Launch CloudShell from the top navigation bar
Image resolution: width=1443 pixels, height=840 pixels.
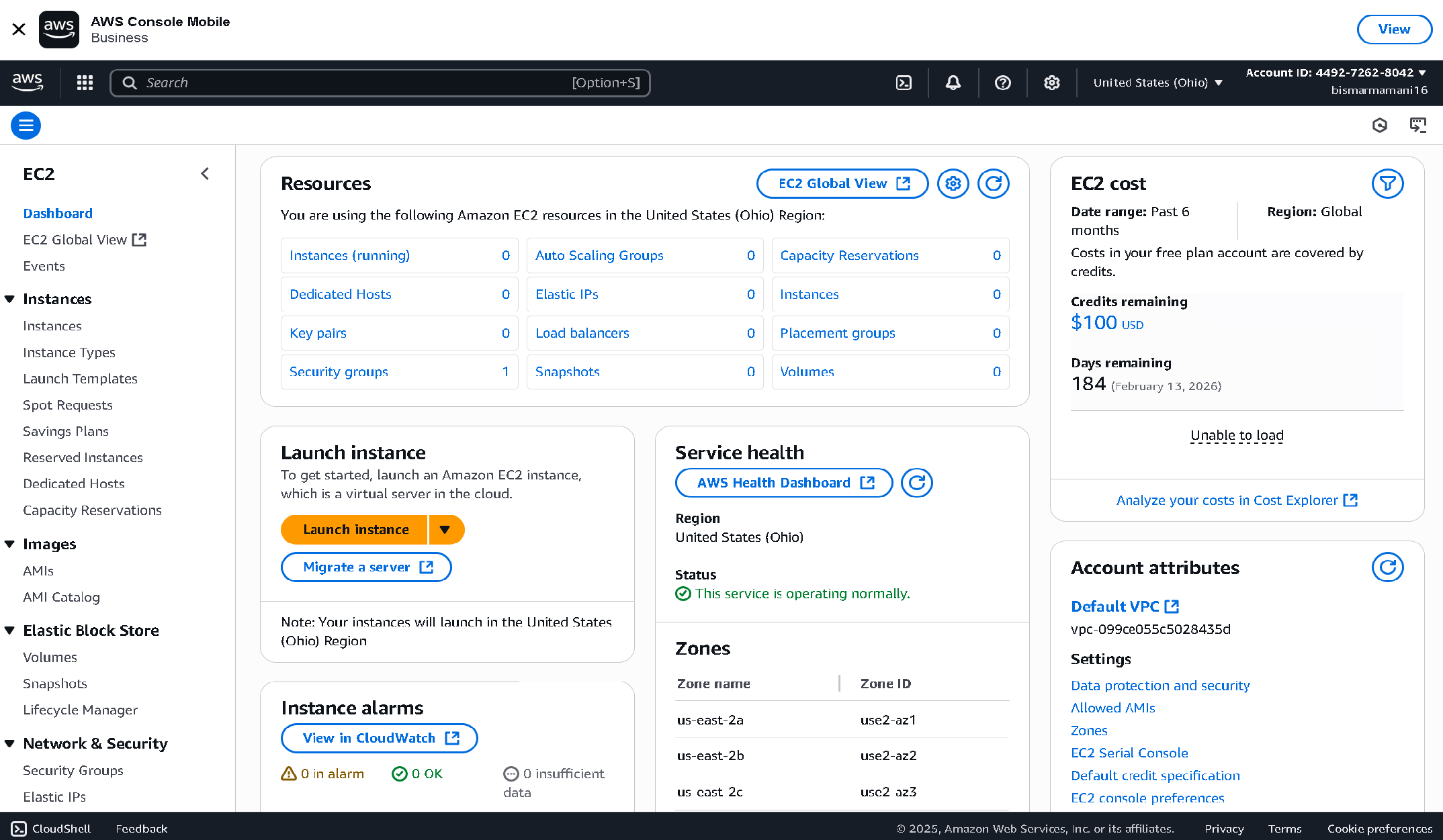(904, 83)
